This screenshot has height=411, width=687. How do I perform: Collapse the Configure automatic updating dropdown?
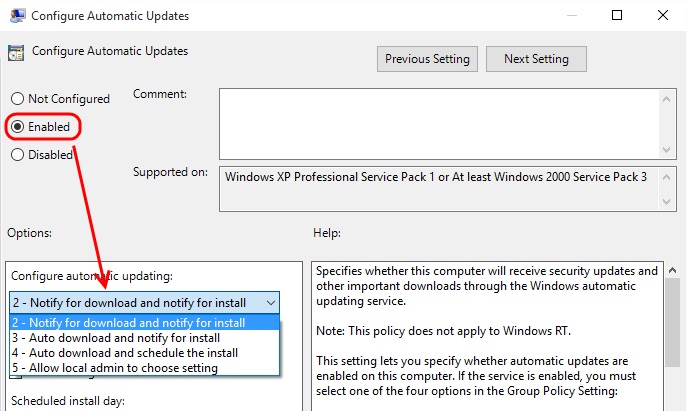[271, 301]
